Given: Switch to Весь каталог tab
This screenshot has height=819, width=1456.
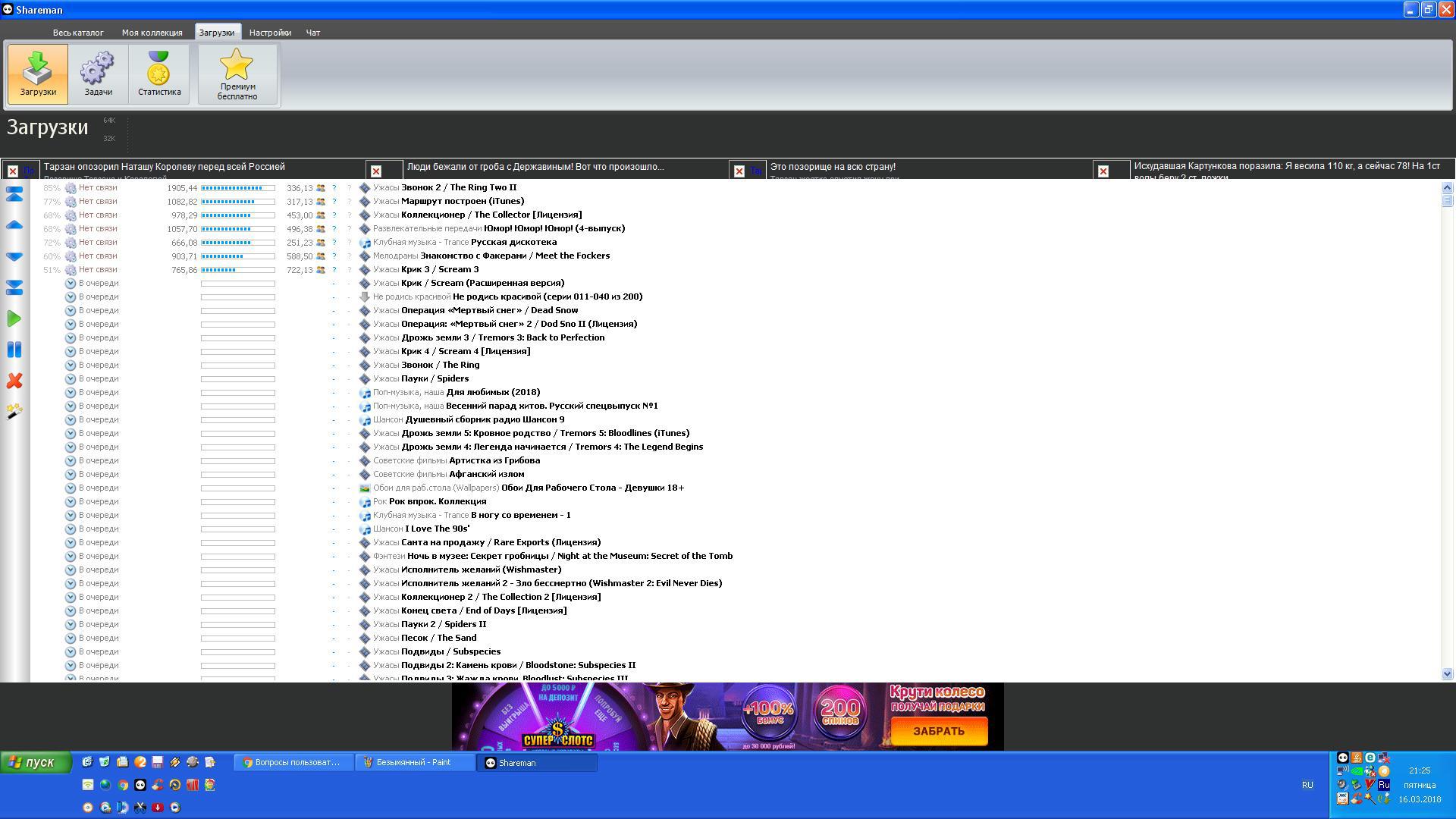Looking at the screenshot, I should click(x=78, y=33).
